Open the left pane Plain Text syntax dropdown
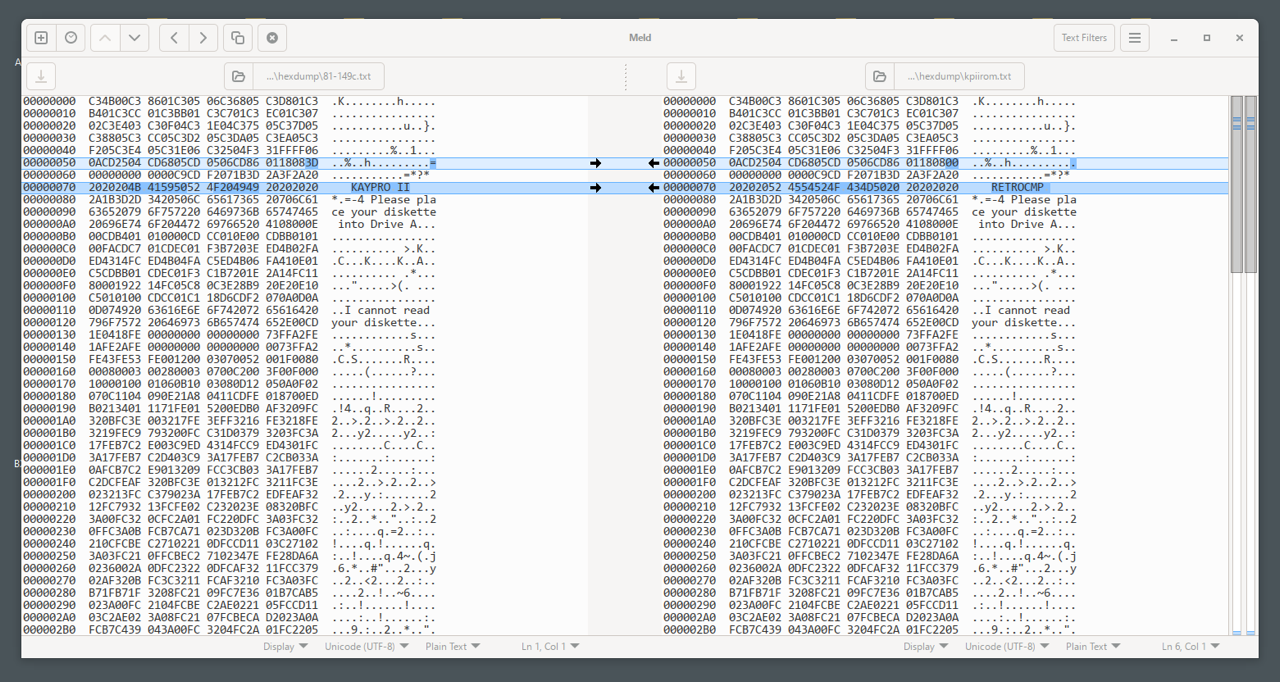The image size is (1280, 682). [x=452, y=647]
